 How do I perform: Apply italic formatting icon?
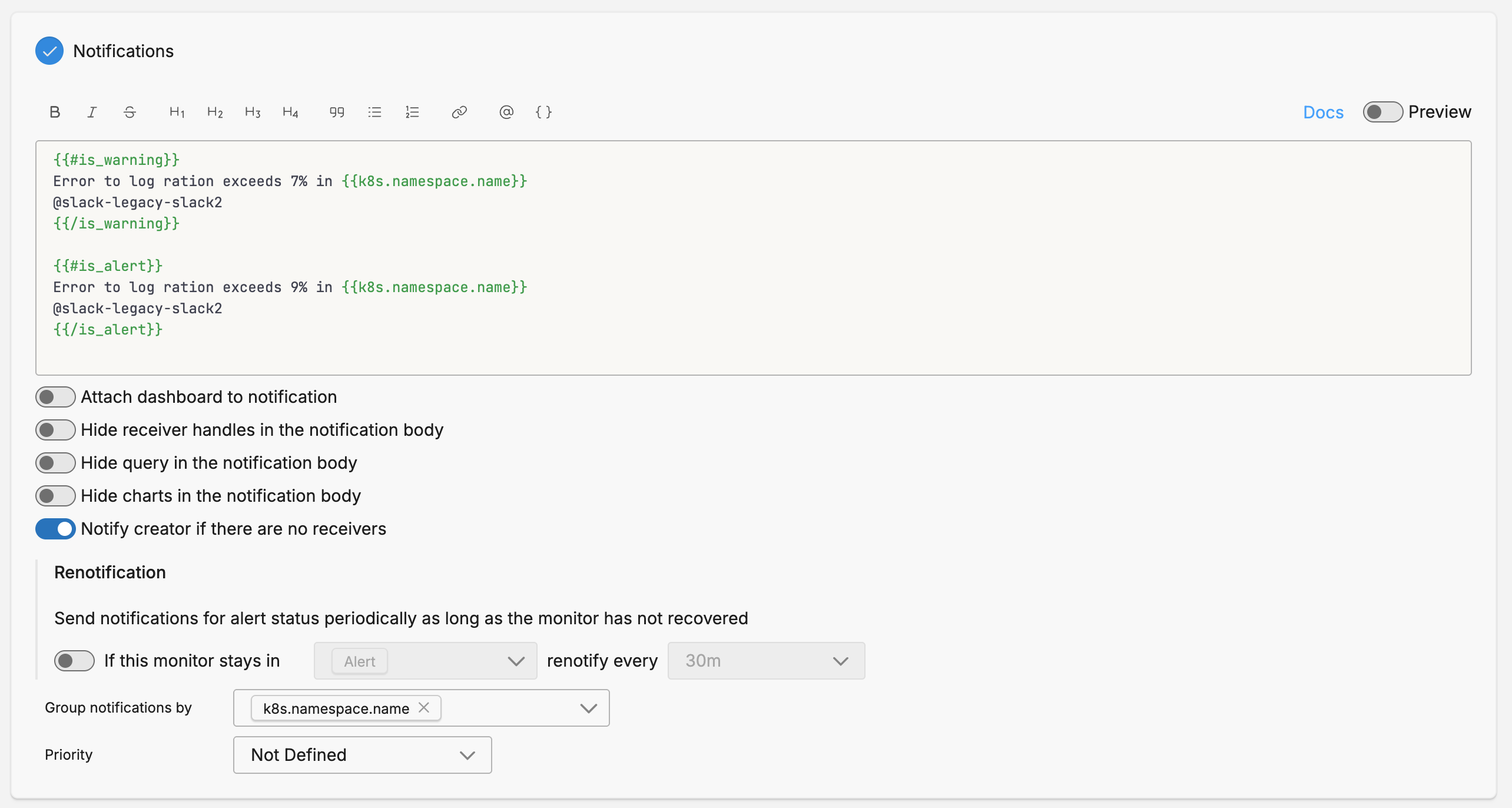[92, 112]
